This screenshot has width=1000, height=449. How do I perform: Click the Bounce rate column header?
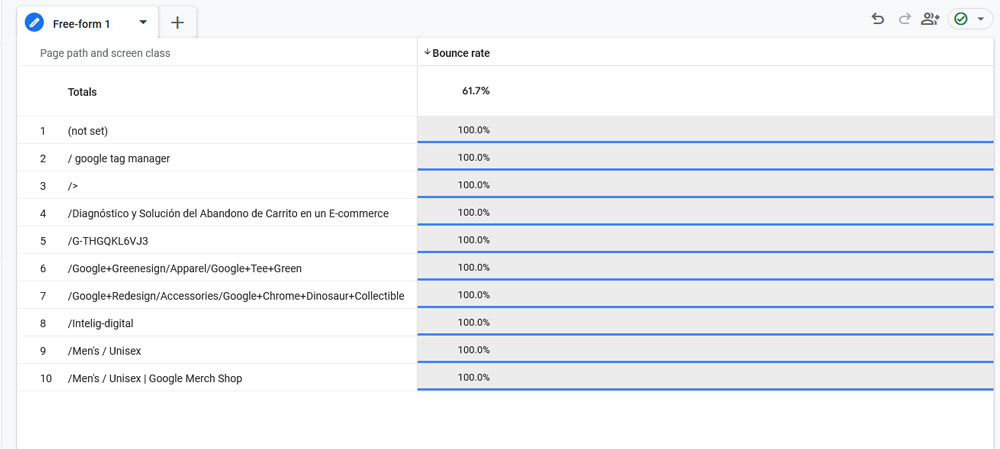coord(461,53)
